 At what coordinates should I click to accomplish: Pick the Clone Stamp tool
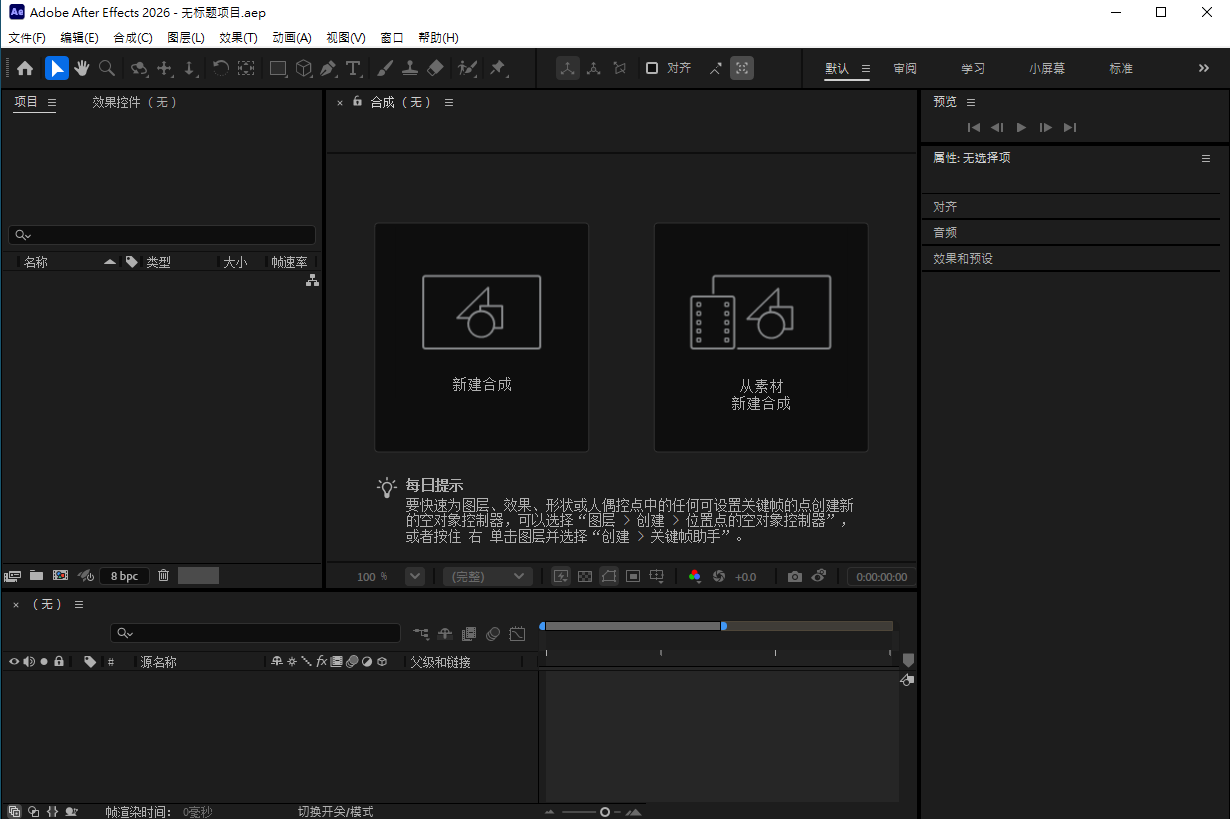point(410,68)
